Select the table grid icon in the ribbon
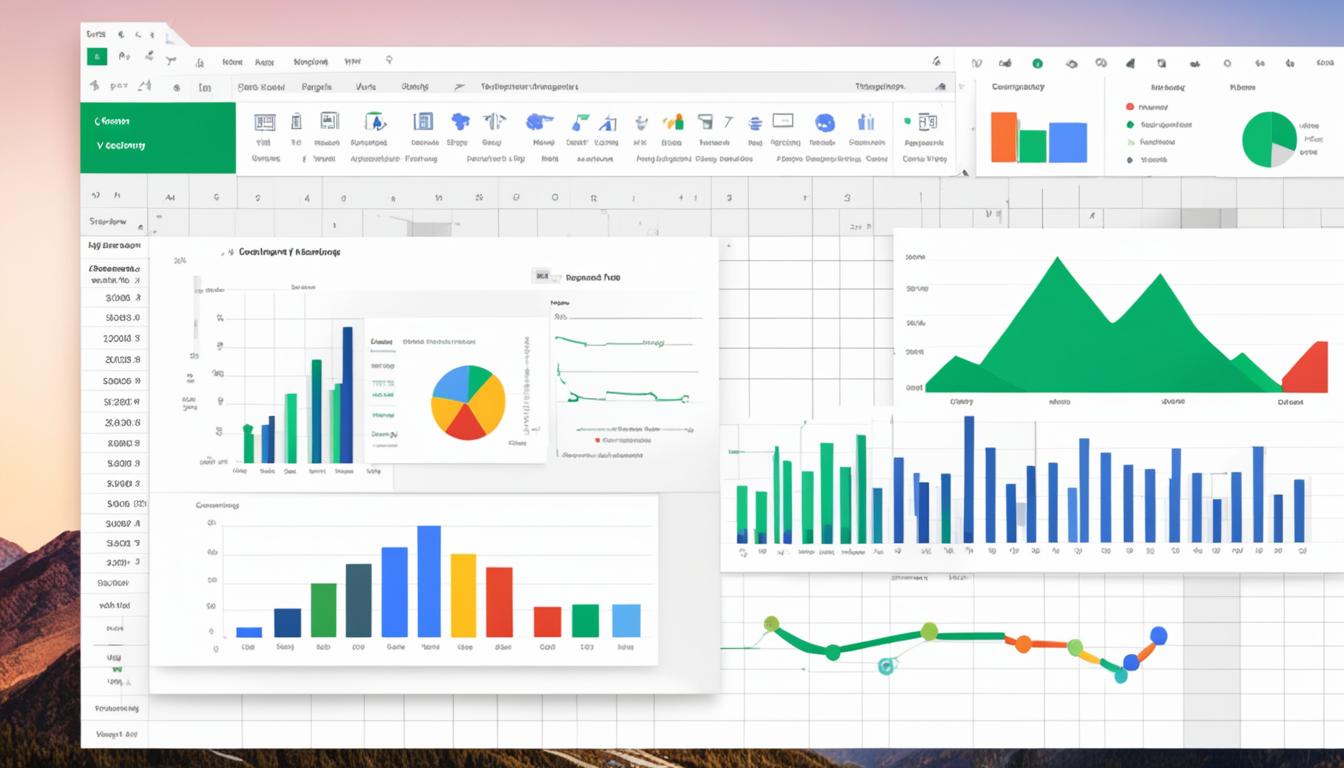This screenshot has width=1344, height=768. pos(264,122)
